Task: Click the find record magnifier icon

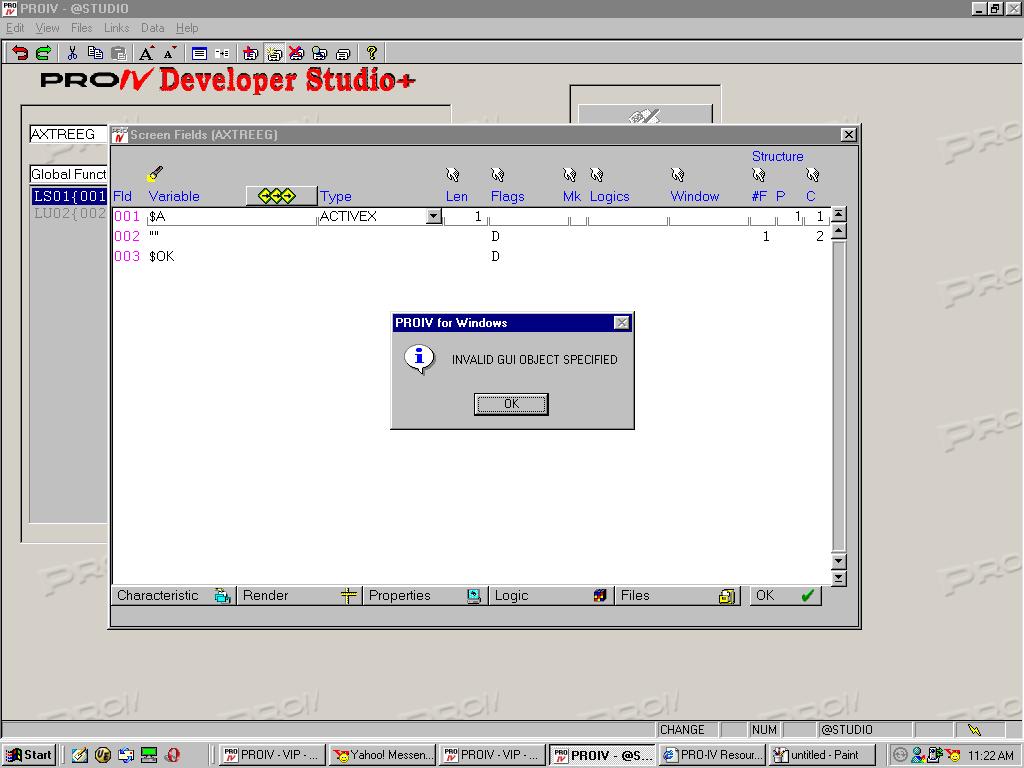Action: [319, 54]
